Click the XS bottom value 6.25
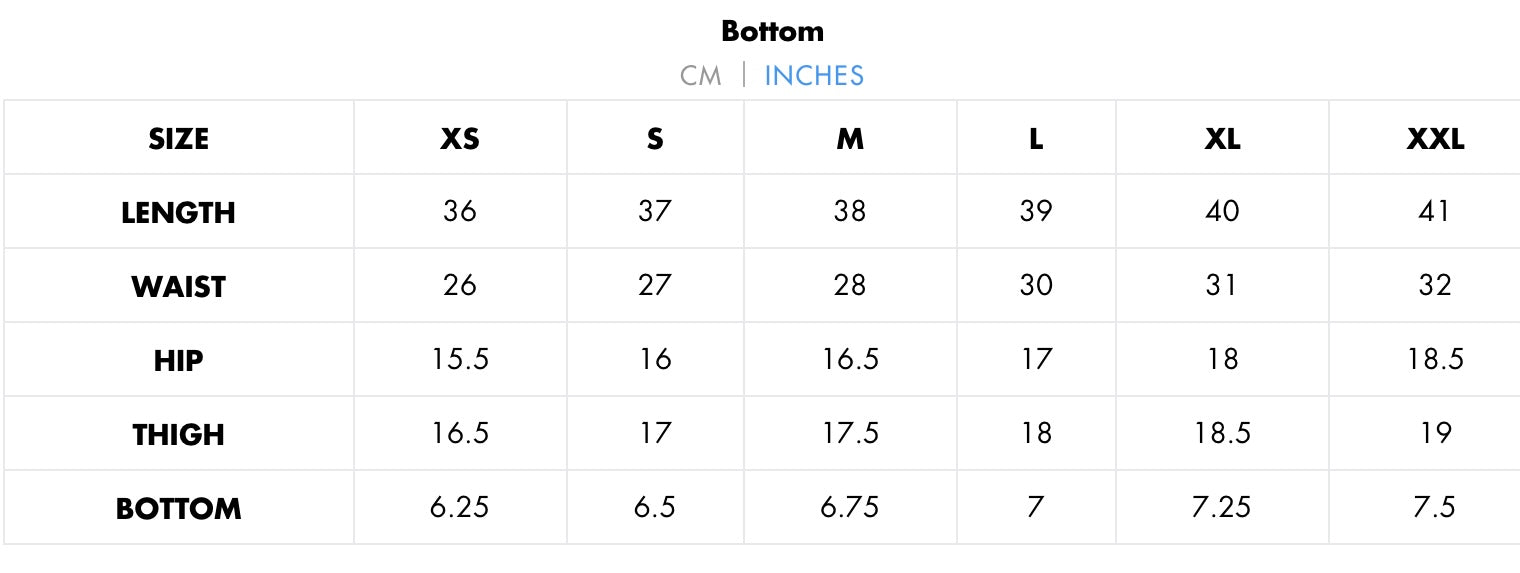 tap(460, 508)
